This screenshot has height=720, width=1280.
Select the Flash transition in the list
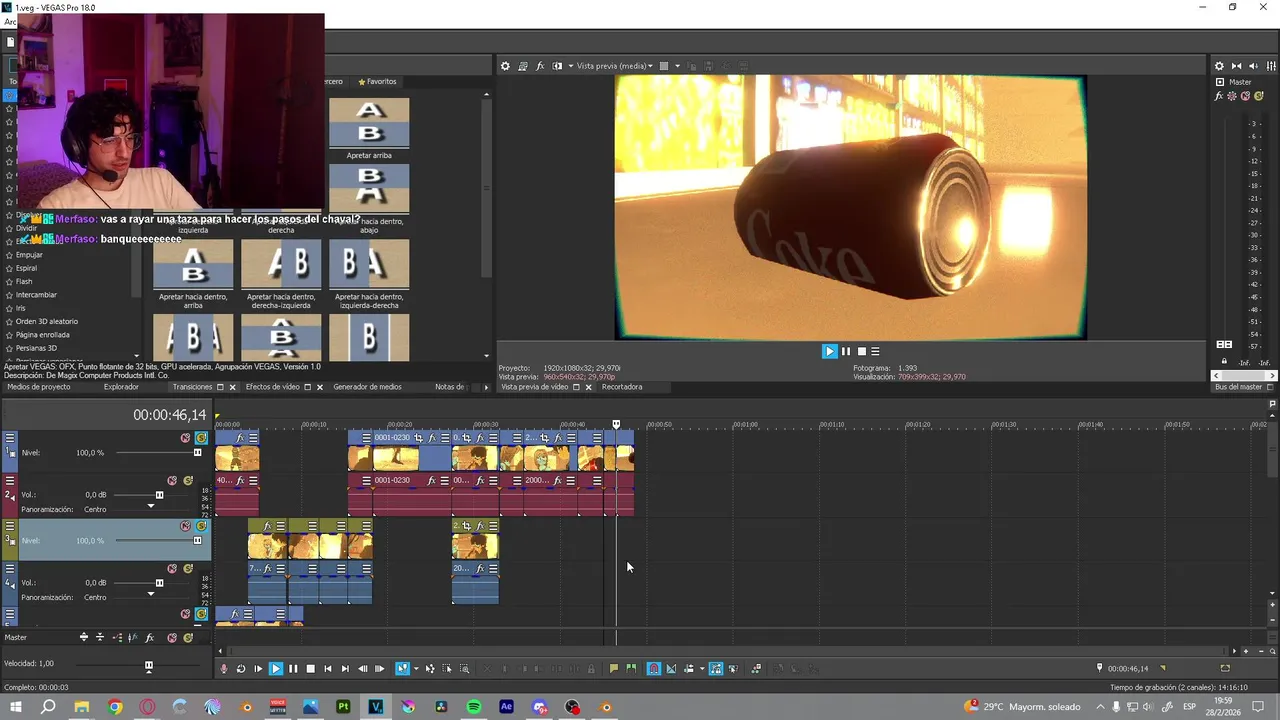(x=24, y=281)
